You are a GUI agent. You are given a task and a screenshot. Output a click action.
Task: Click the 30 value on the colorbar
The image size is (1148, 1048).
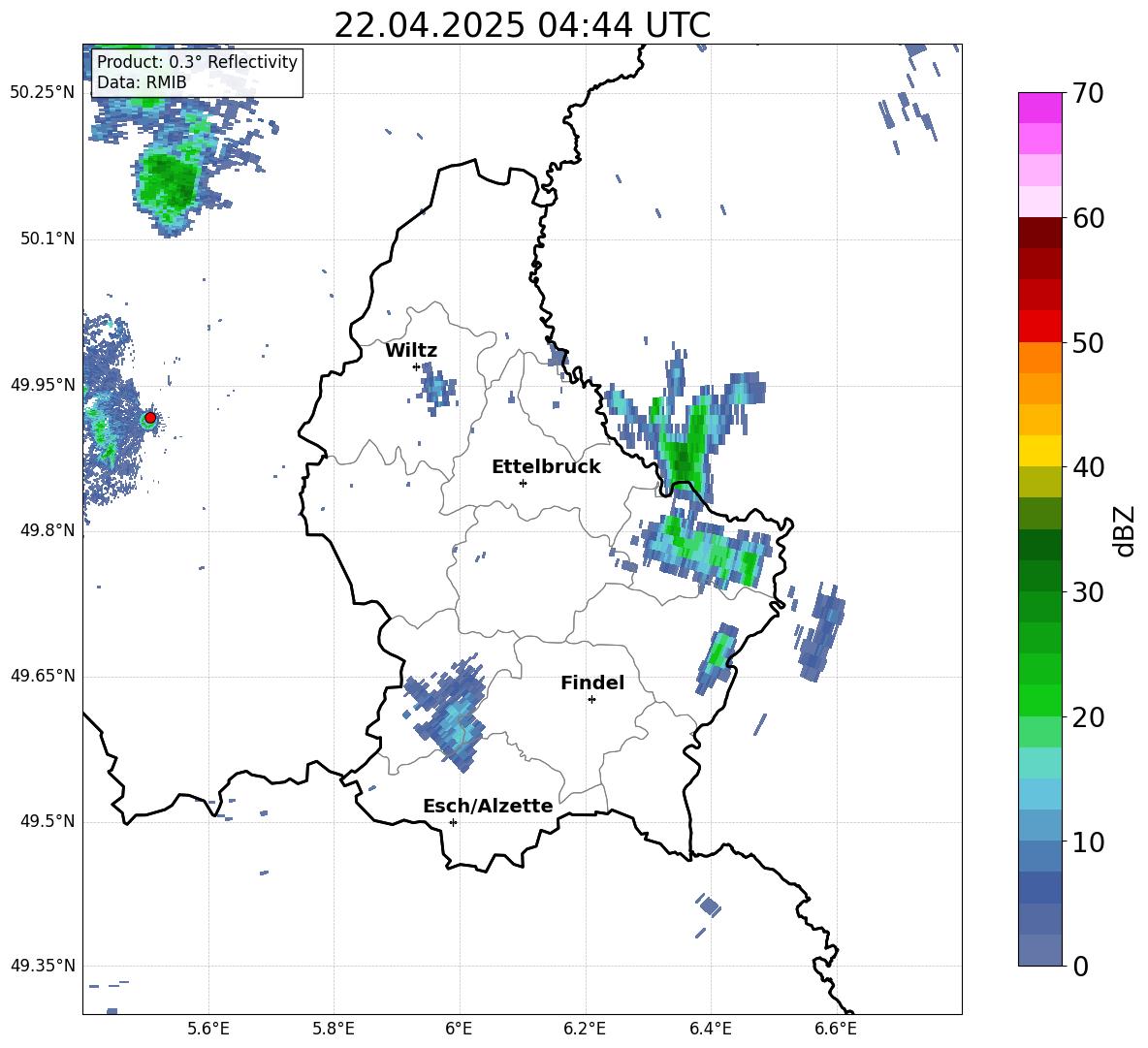(1088, 592)
